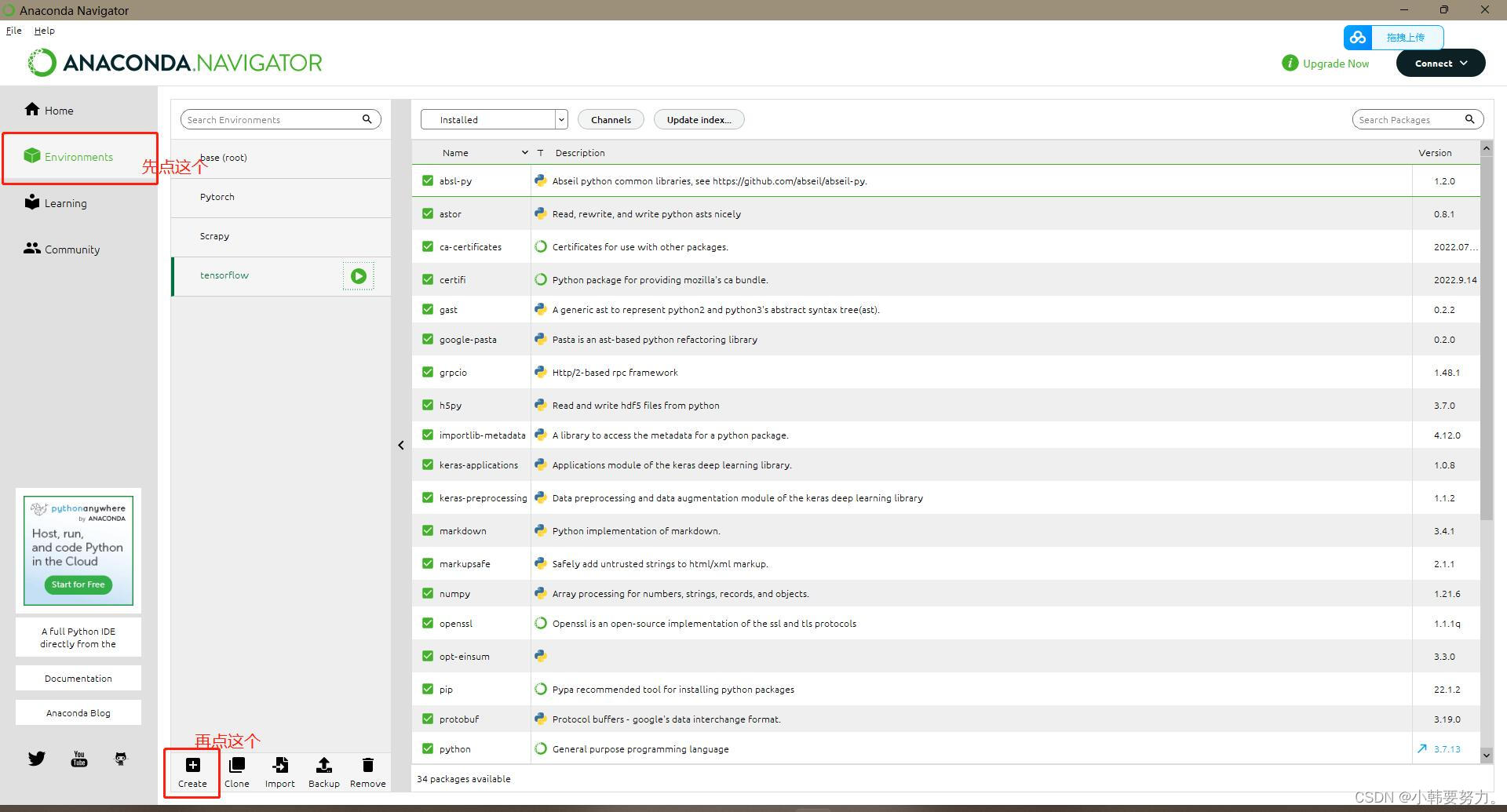The width and height of the screenshot is (1507, 812).
Task: Click the Import environment icon
Action: [x=280, y=765]
